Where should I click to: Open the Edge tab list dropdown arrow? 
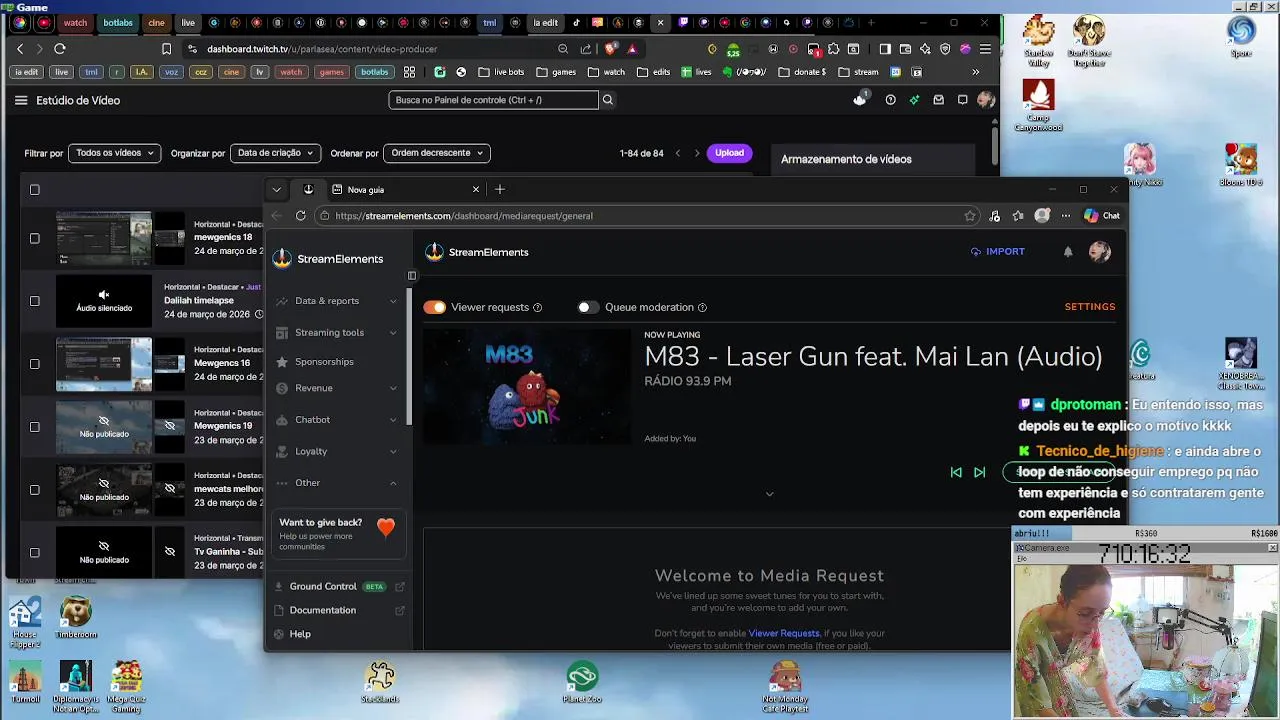[277, 189]
